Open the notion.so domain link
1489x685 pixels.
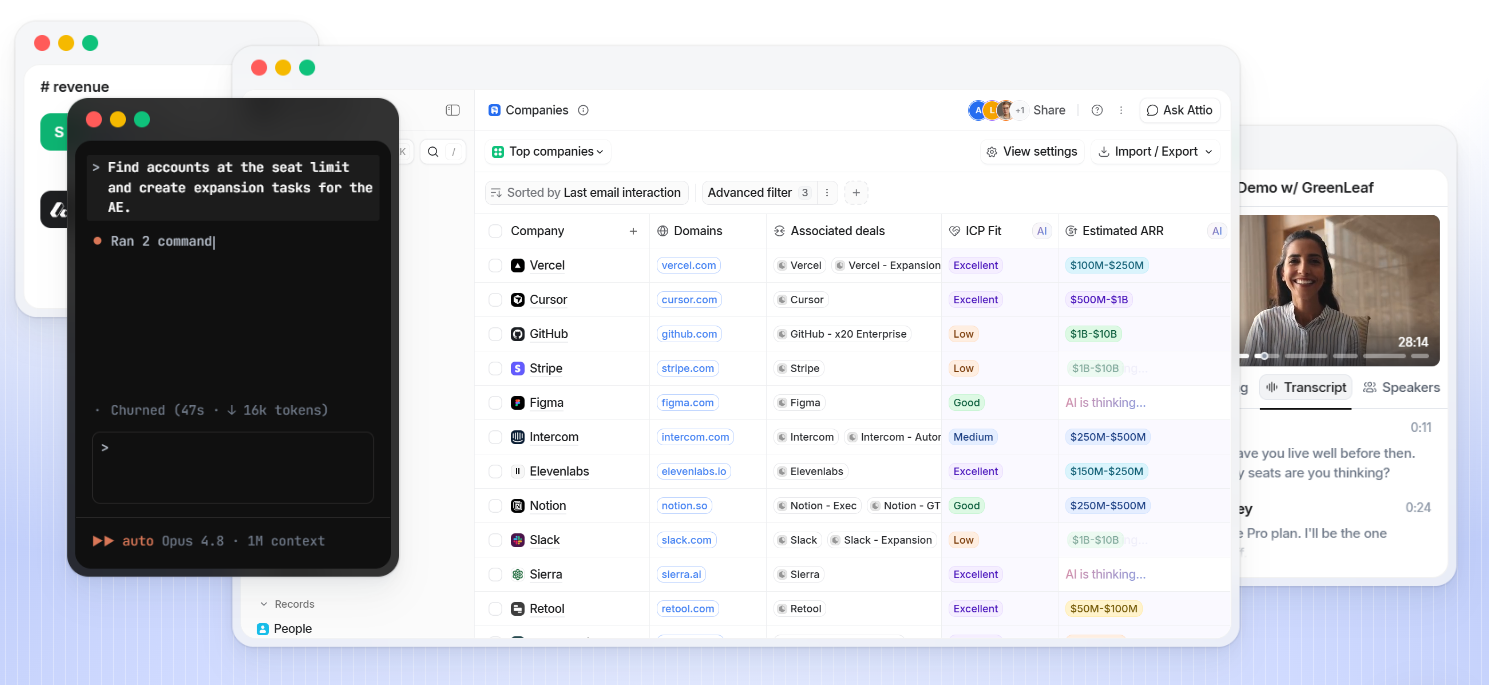tap(685, 506)
